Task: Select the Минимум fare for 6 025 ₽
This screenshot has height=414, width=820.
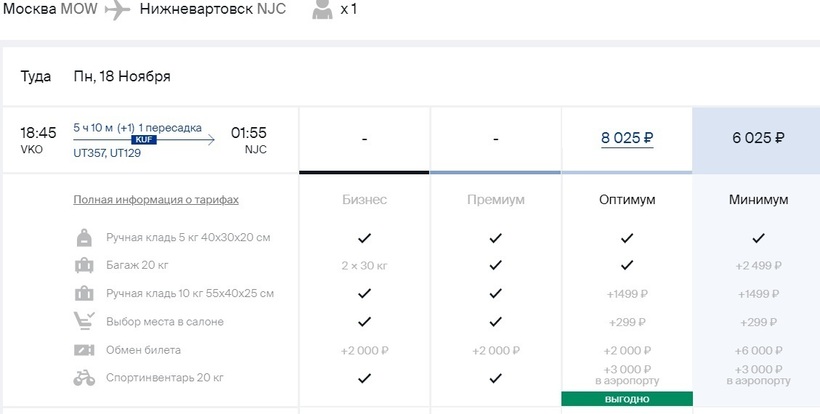Action: coord(757,138)
